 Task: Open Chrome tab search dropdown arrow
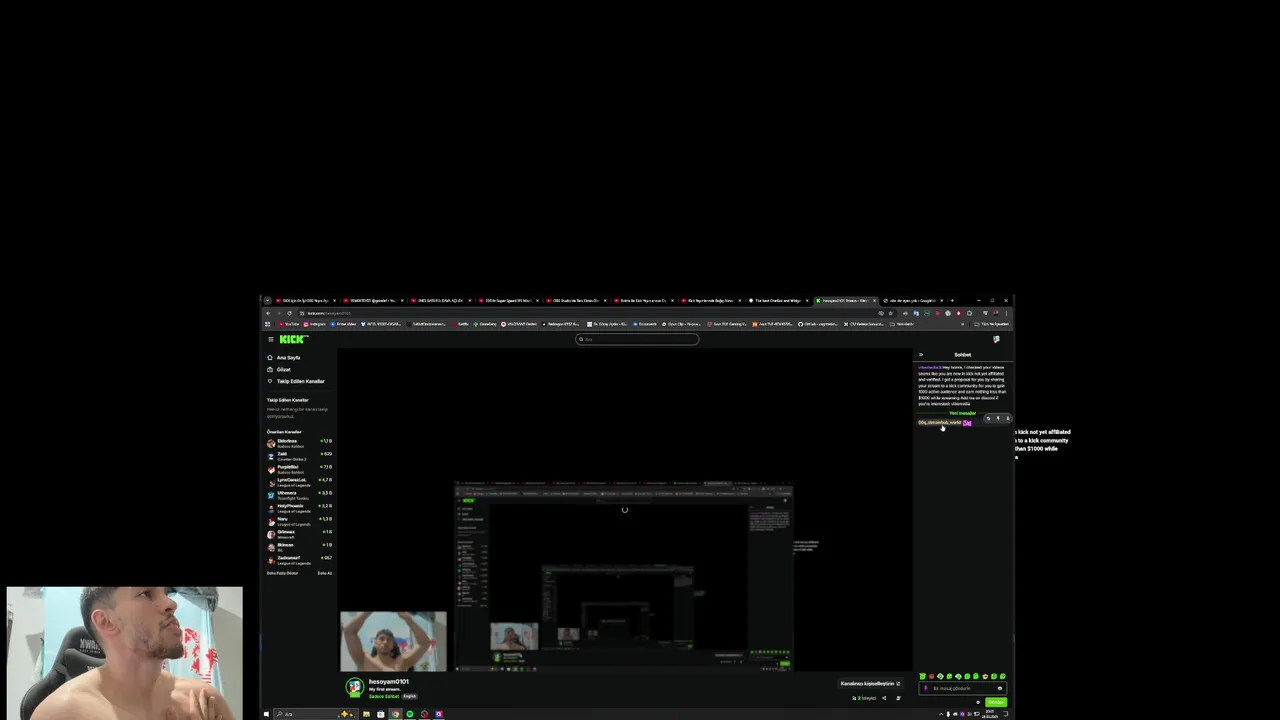267,300
